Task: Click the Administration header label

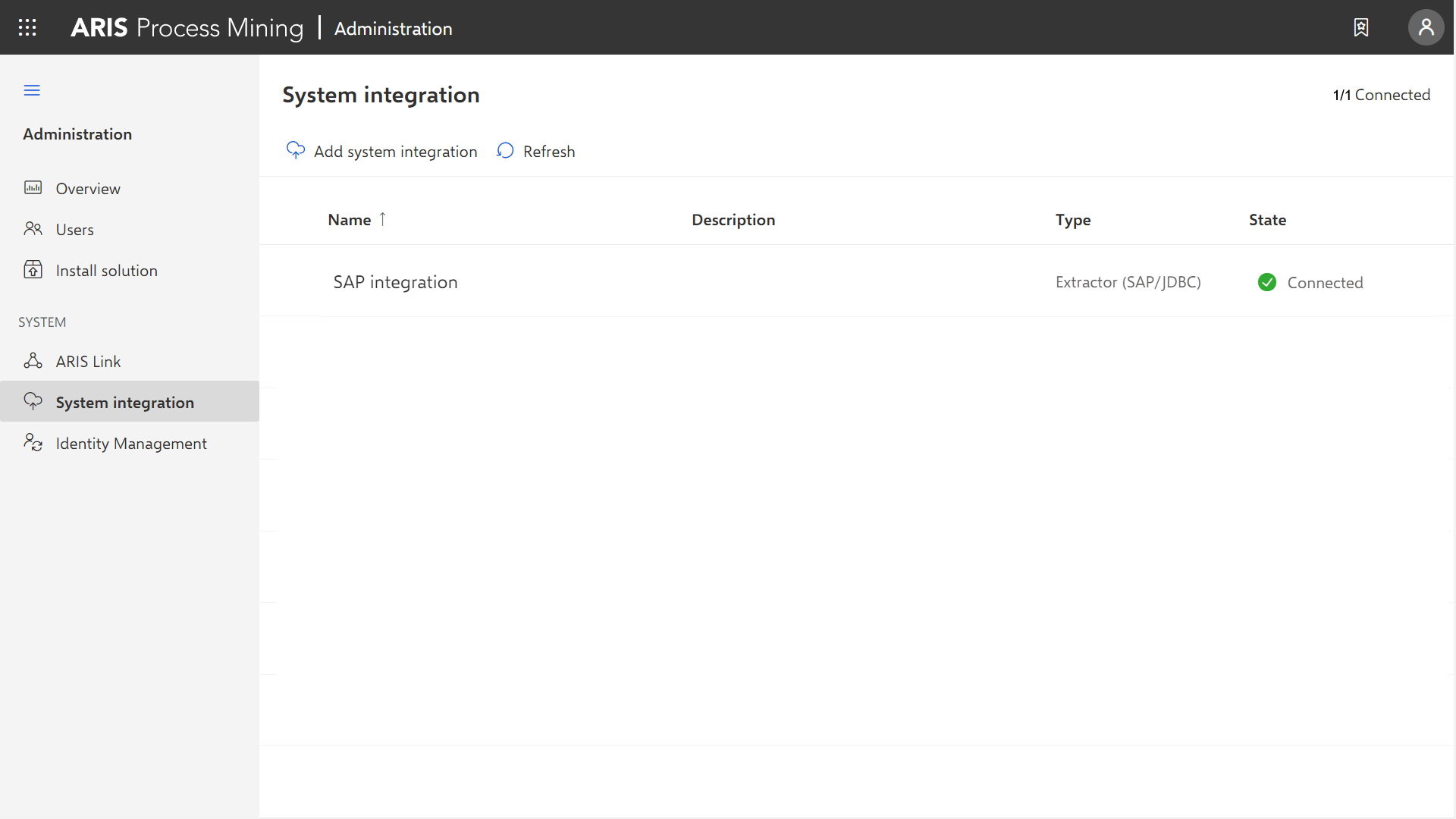Action: click(393, 28)
